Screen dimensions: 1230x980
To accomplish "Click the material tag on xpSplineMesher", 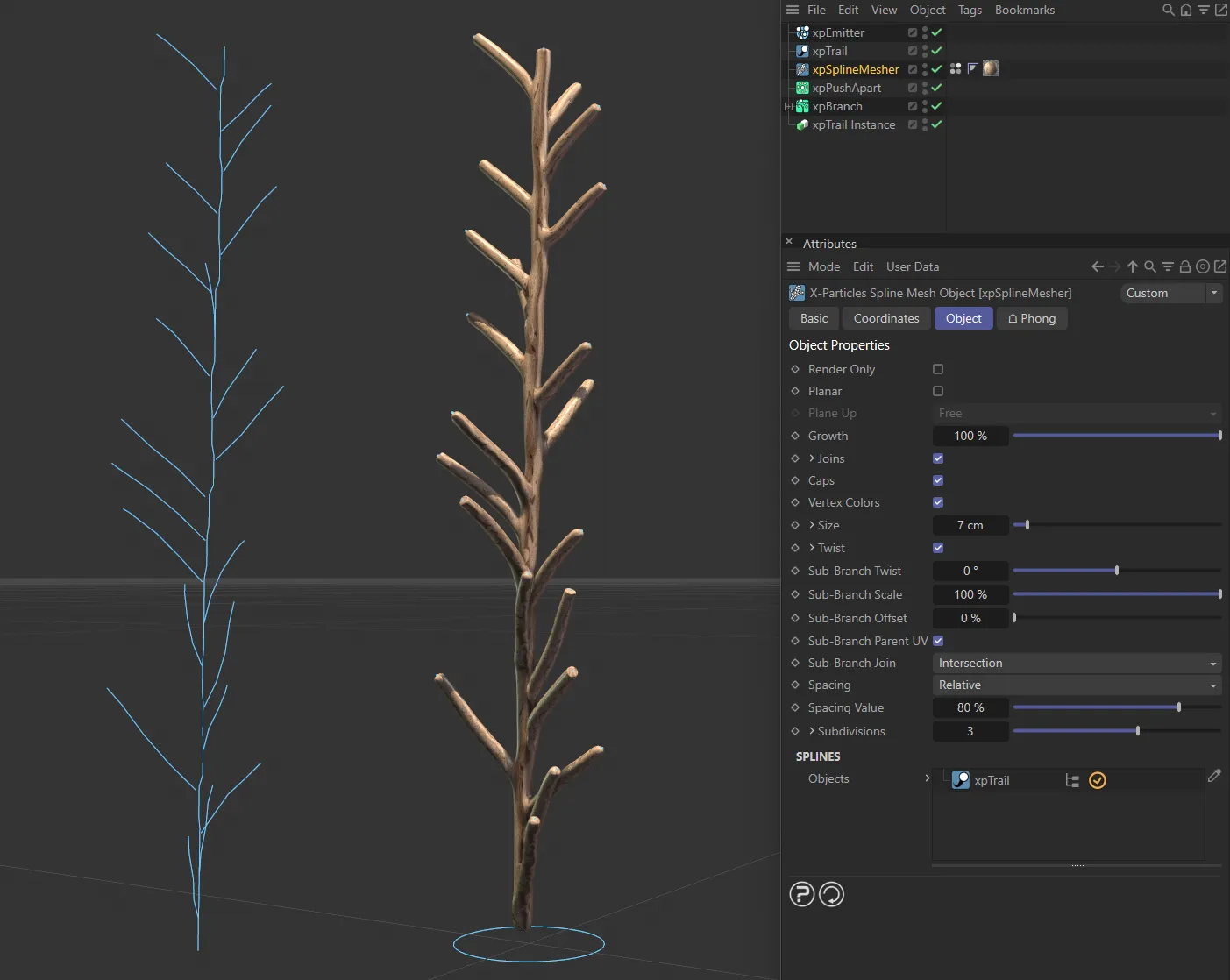I will point(991,68).
